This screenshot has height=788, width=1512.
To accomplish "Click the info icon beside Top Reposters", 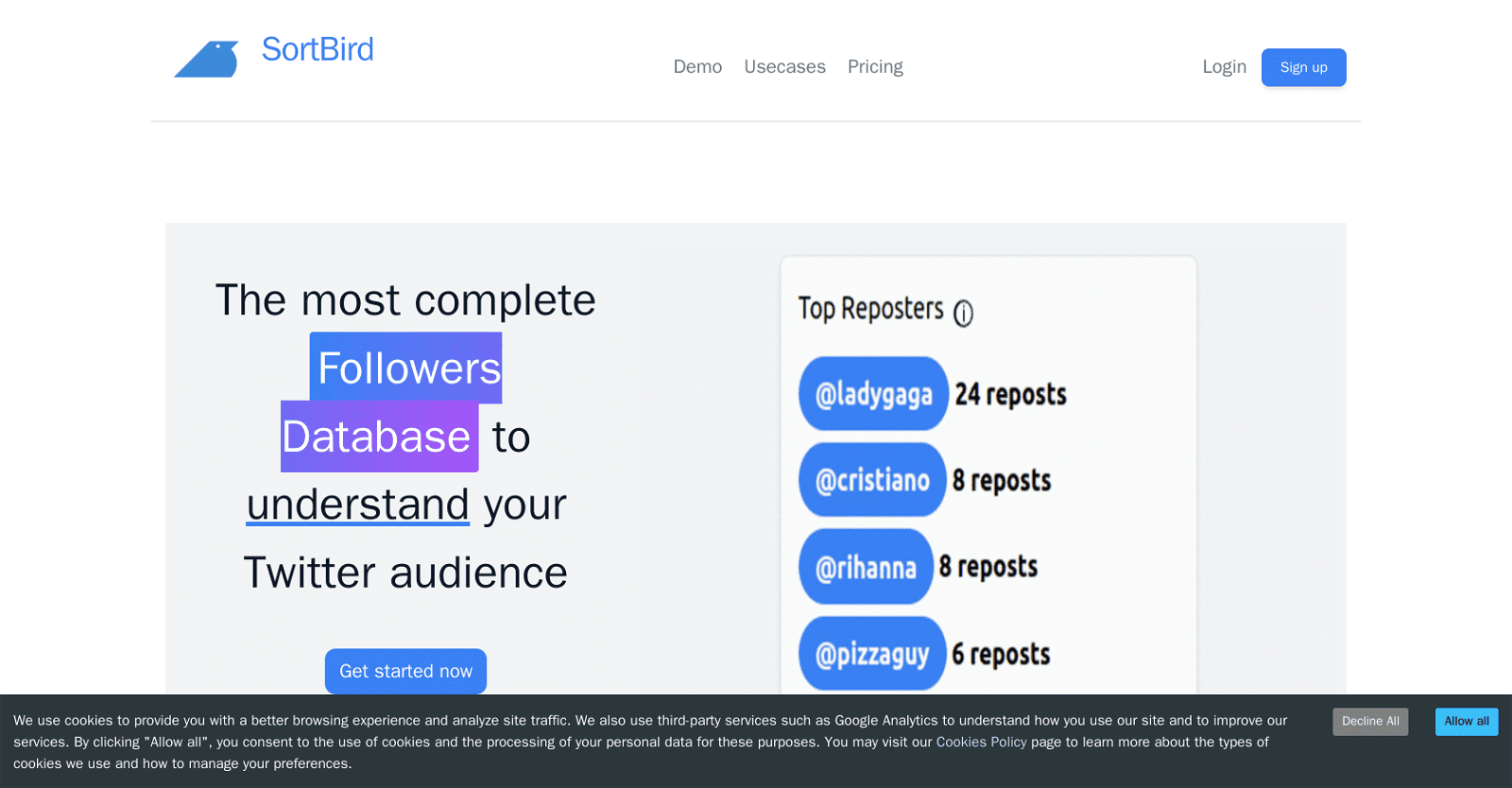I will 963,313.
